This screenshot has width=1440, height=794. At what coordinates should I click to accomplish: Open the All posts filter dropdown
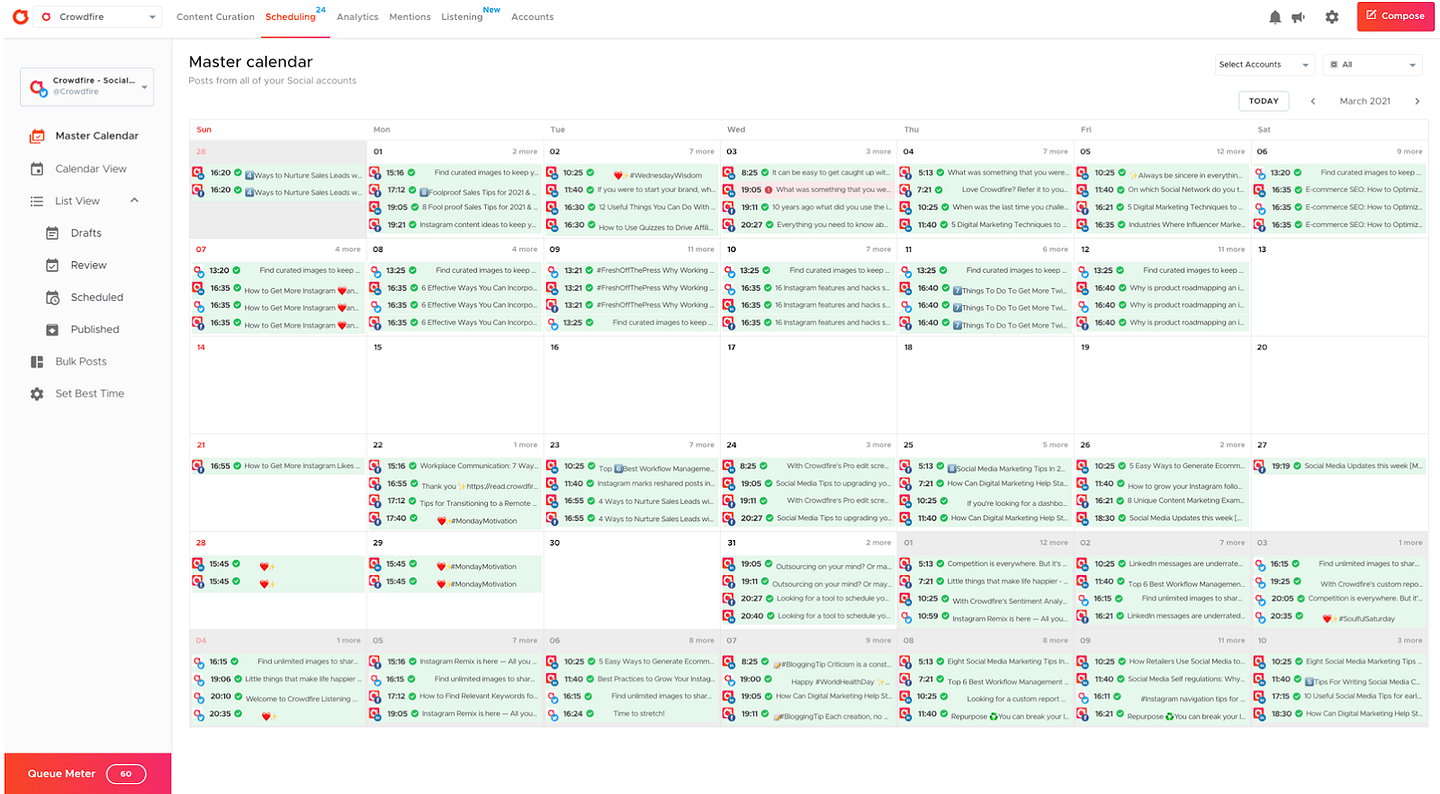[1372, 65]
